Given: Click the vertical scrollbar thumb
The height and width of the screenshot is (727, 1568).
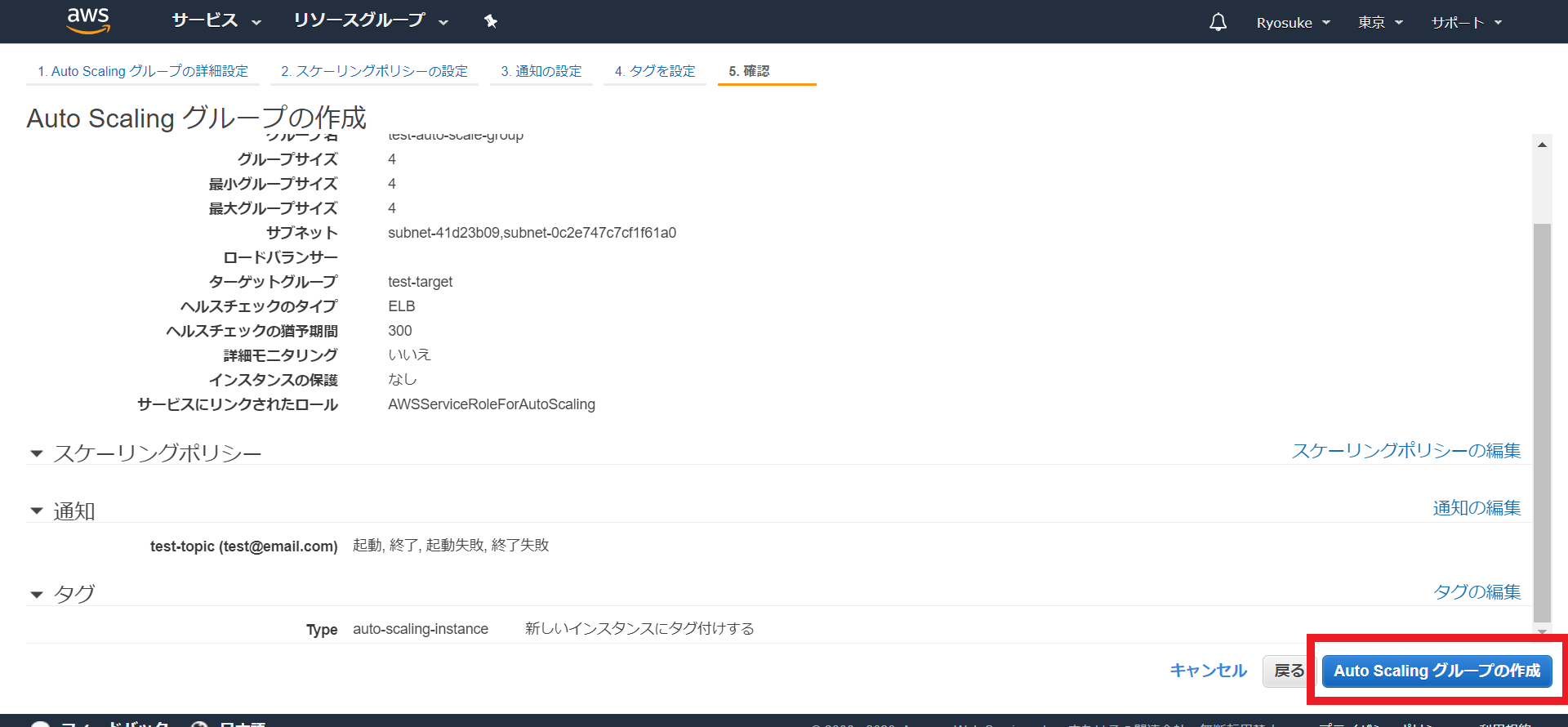Looking at the screenshot, I should tap(1542, 422).
